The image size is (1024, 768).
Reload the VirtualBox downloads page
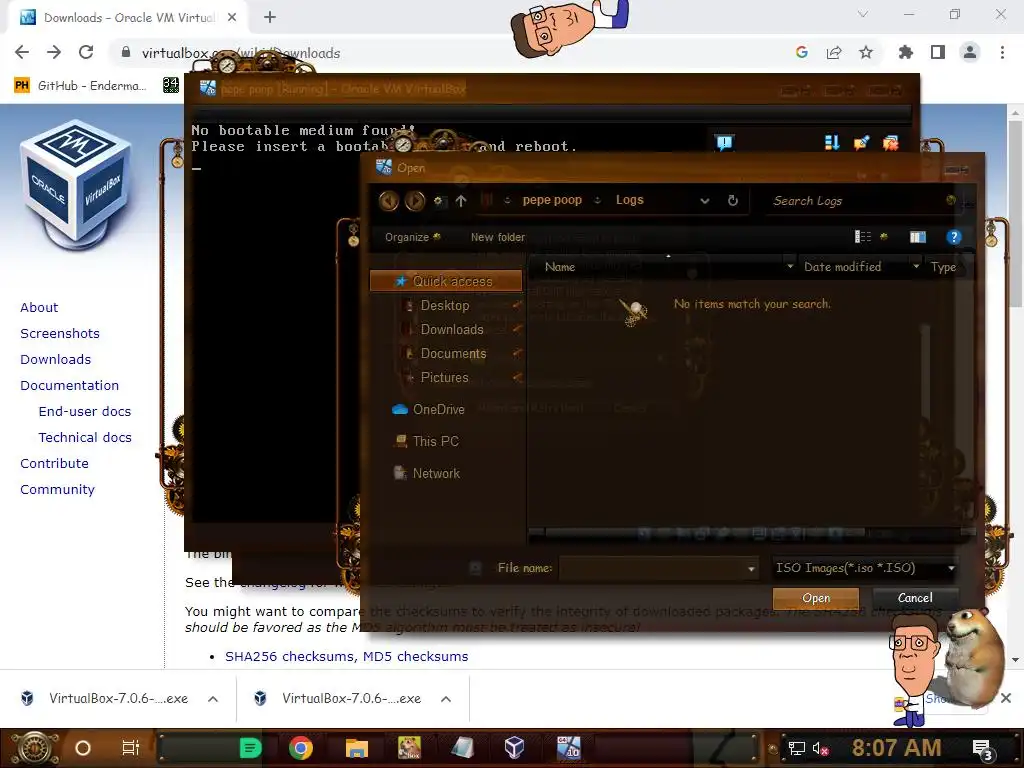tap(86, 52)
